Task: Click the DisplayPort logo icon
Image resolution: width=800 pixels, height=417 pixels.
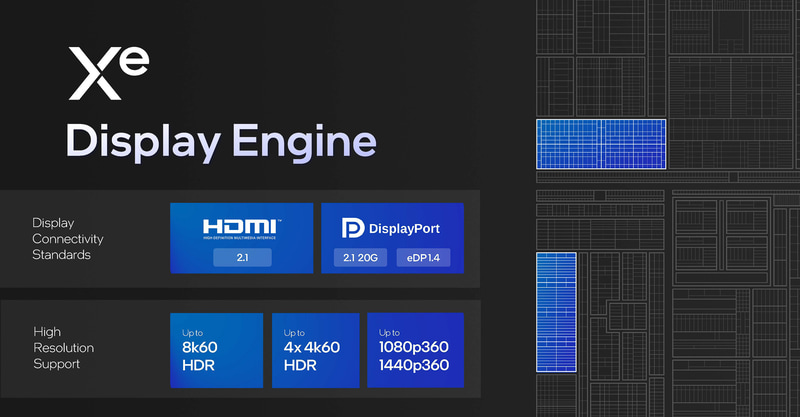Action: coord(353,228)
